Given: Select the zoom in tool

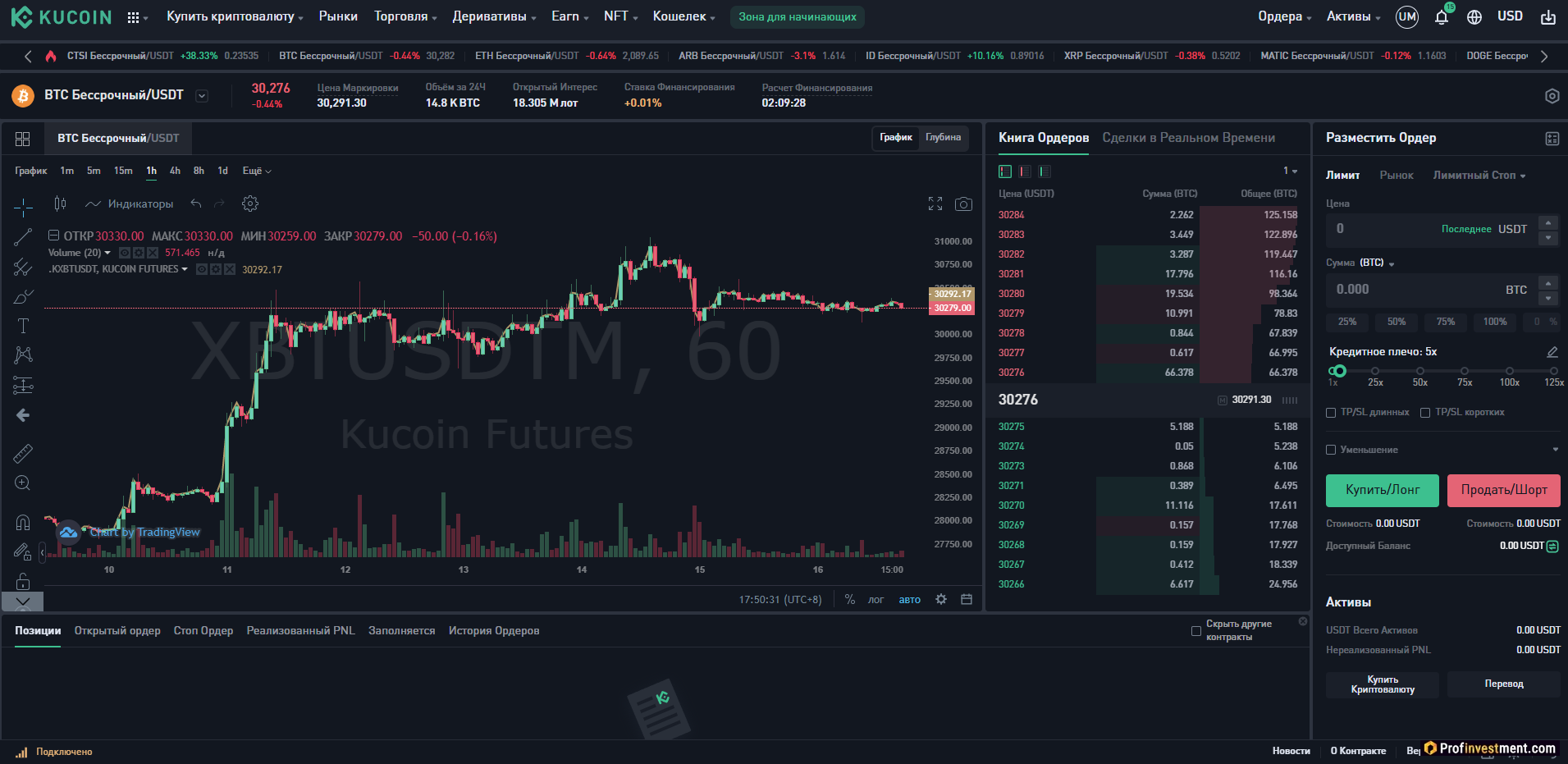Looking at the screenshot, I should pos(23,483).
